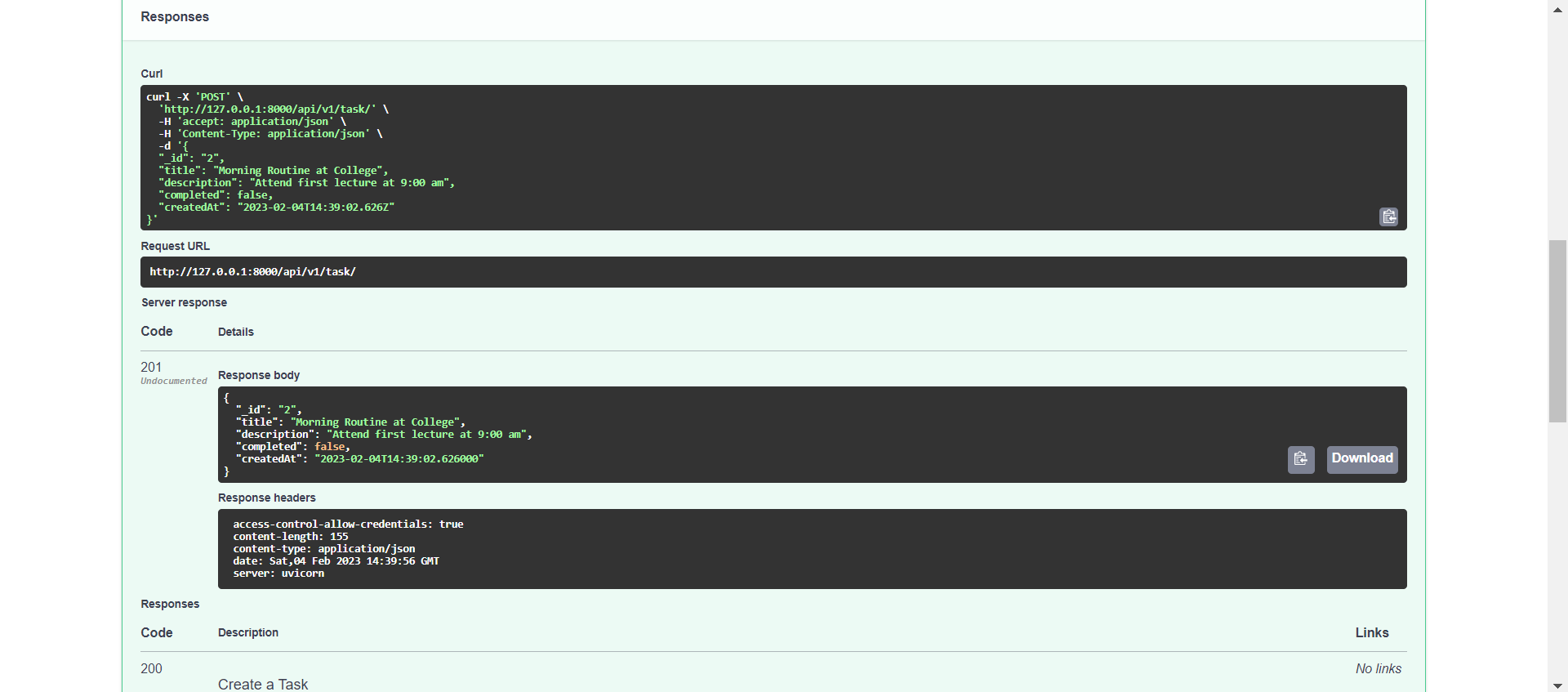The height and width of the screenshot is (692, 1568).
Task: Click the Server response heading
Action: (184, 302)
